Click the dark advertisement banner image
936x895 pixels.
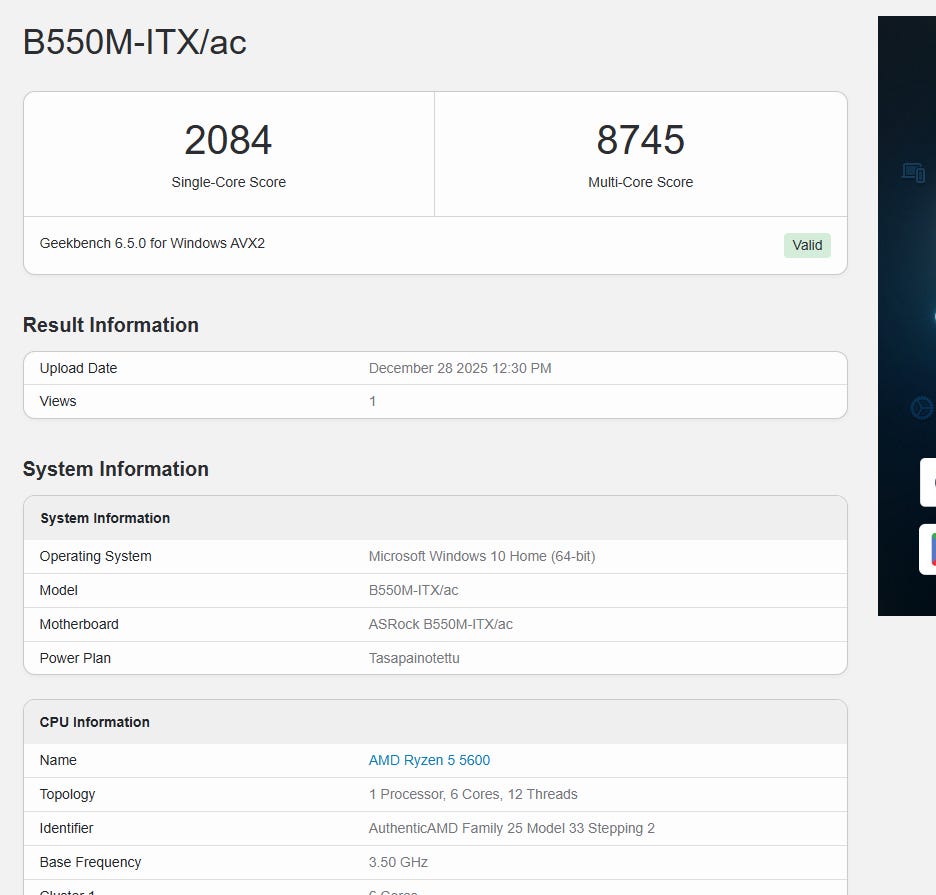click(x=907, y=316)
